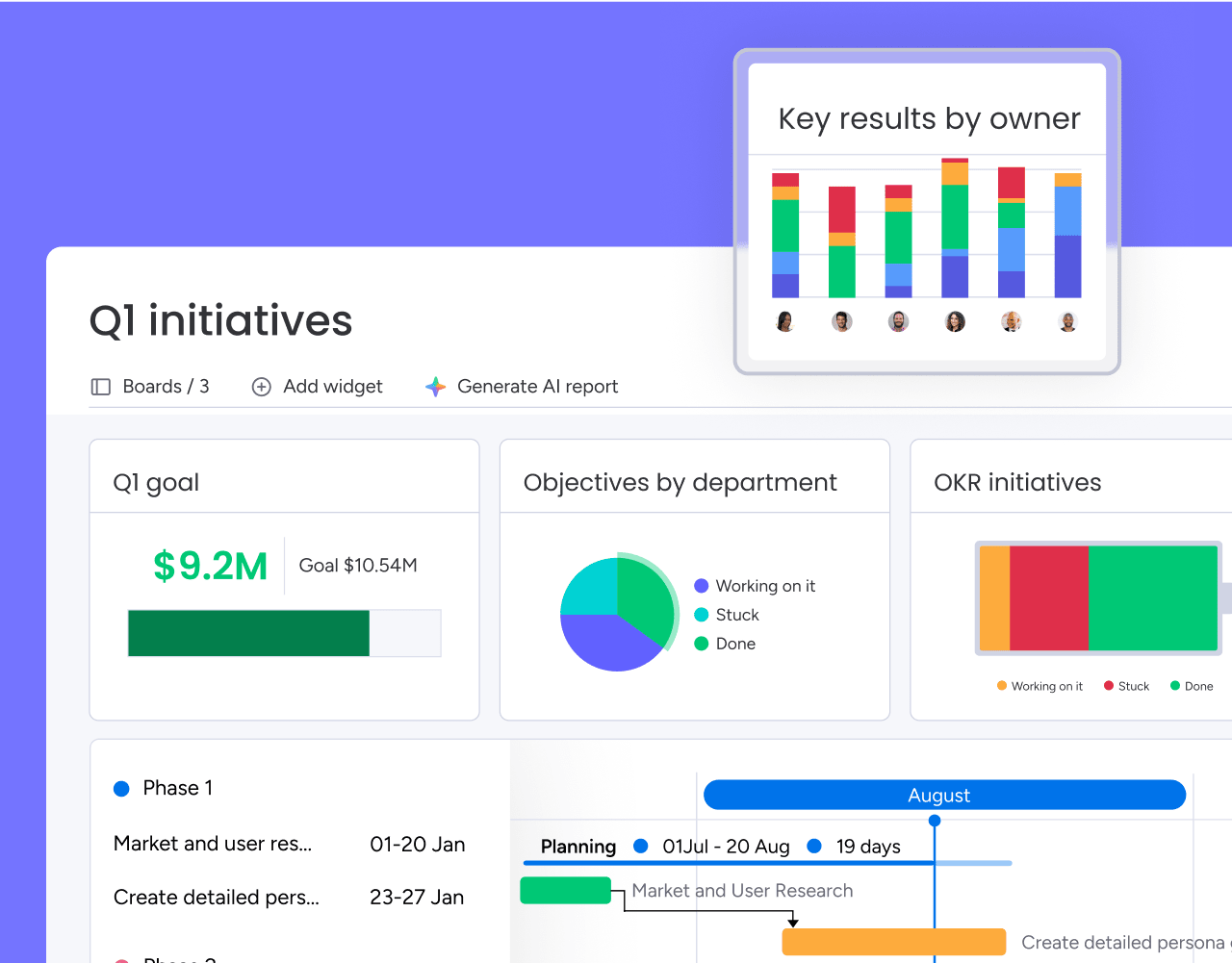Select third owner avatar in Key results chart
The image size is (1232, 963).
click(x=898, y=321)
